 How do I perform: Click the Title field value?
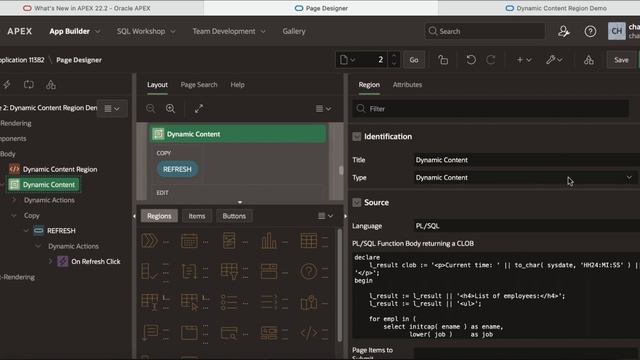pos(527,160)
